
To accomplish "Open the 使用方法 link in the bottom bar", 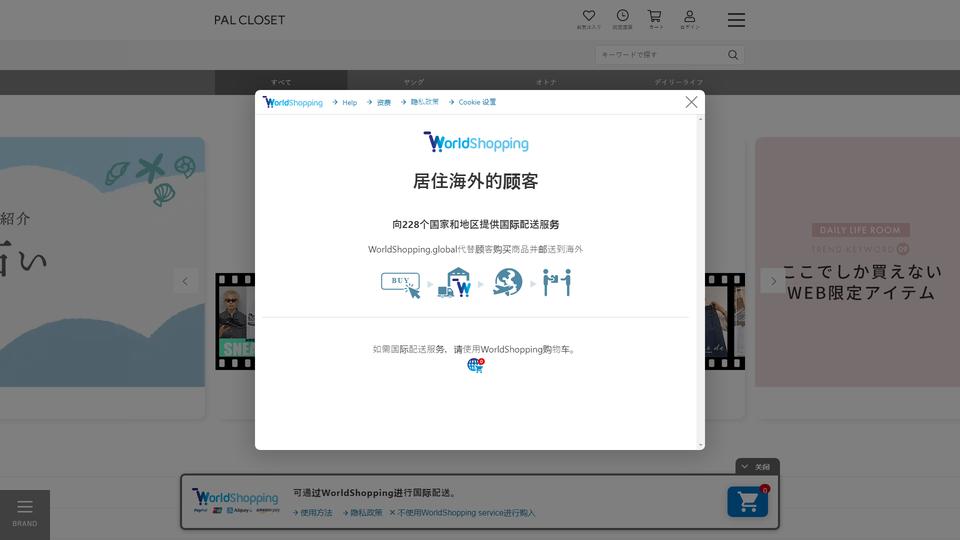I will (312, 512).
